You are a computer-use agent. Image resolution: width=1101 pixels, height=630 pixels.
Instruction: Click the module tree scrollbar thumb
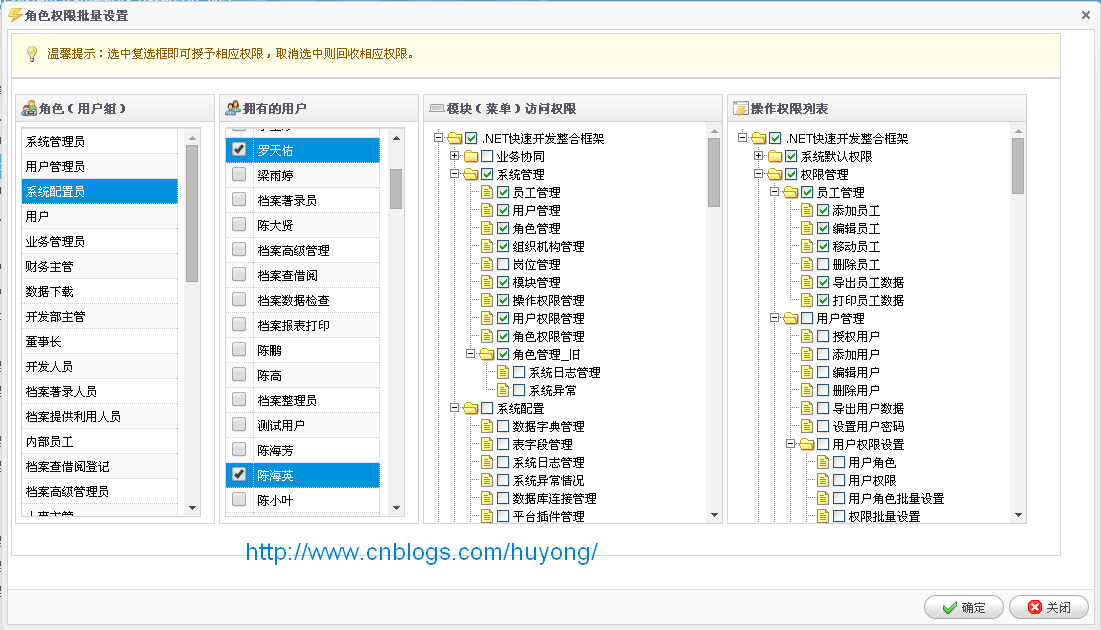[x=714, y=172]
